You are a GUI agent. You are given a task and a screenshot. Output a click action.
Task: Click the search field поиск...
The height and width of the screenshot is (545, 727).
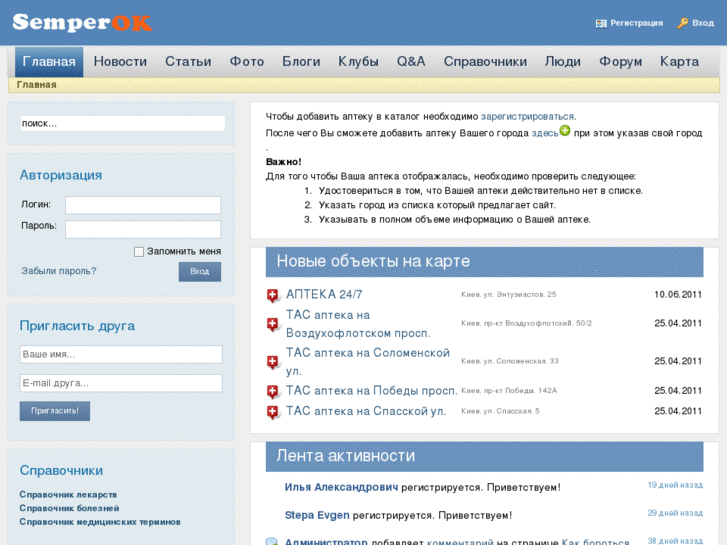[x=122, y=123]
